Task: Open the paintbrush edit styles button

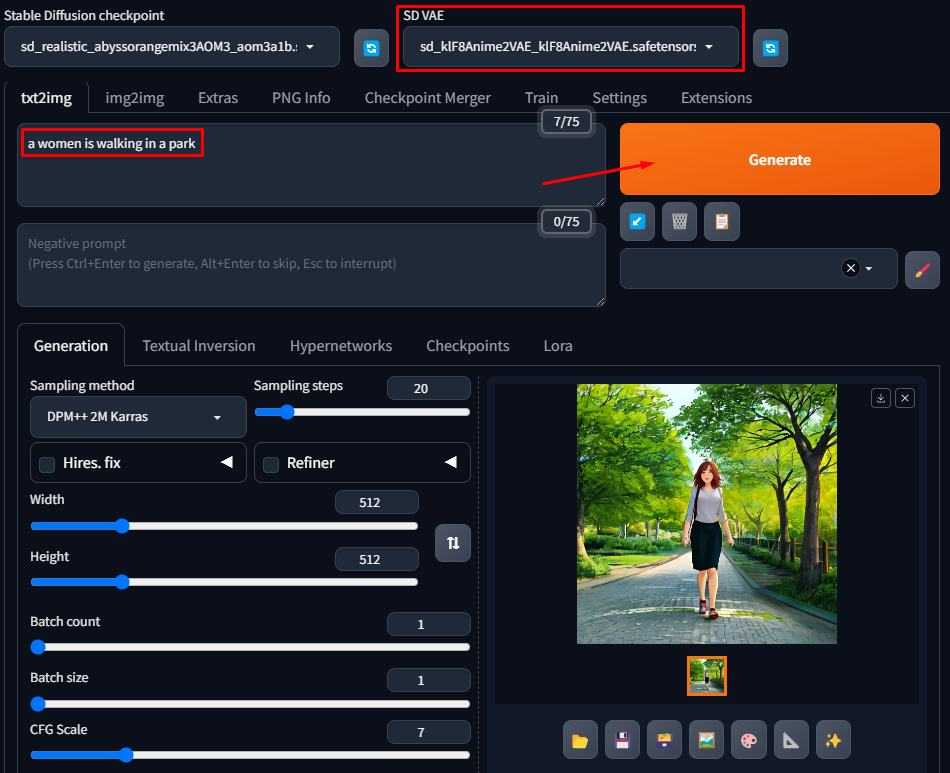Action: 922,269
